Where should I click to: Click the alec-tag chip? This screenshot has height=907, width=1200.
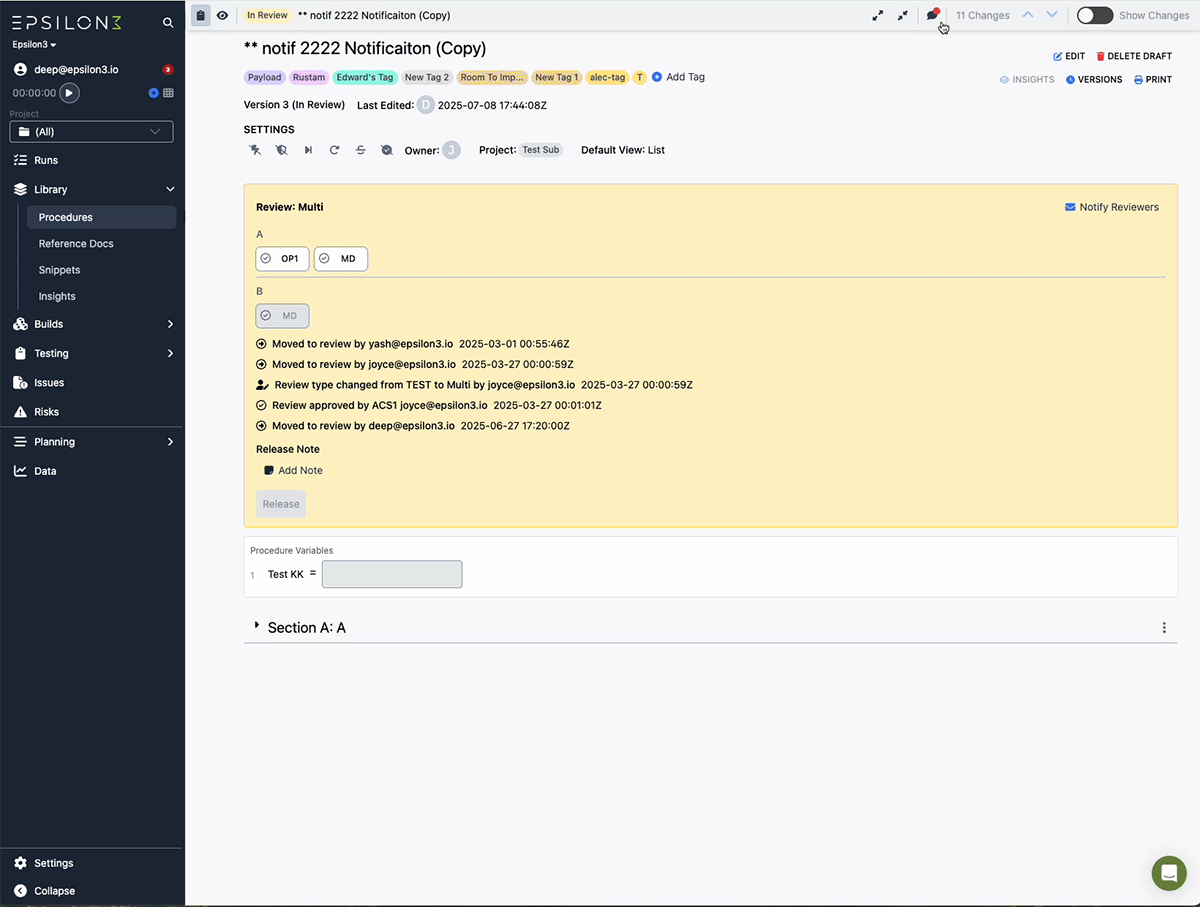[x=608, y=77]
